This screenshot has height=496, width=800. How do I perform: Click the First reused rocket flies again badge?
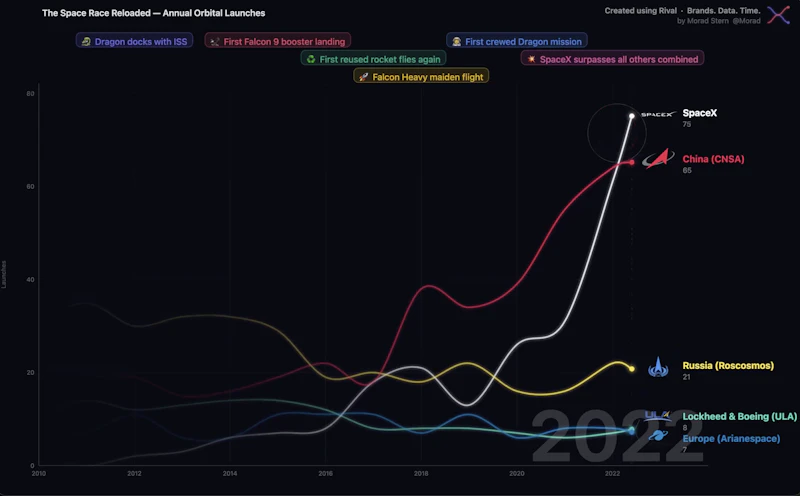(x=373, y=59)
